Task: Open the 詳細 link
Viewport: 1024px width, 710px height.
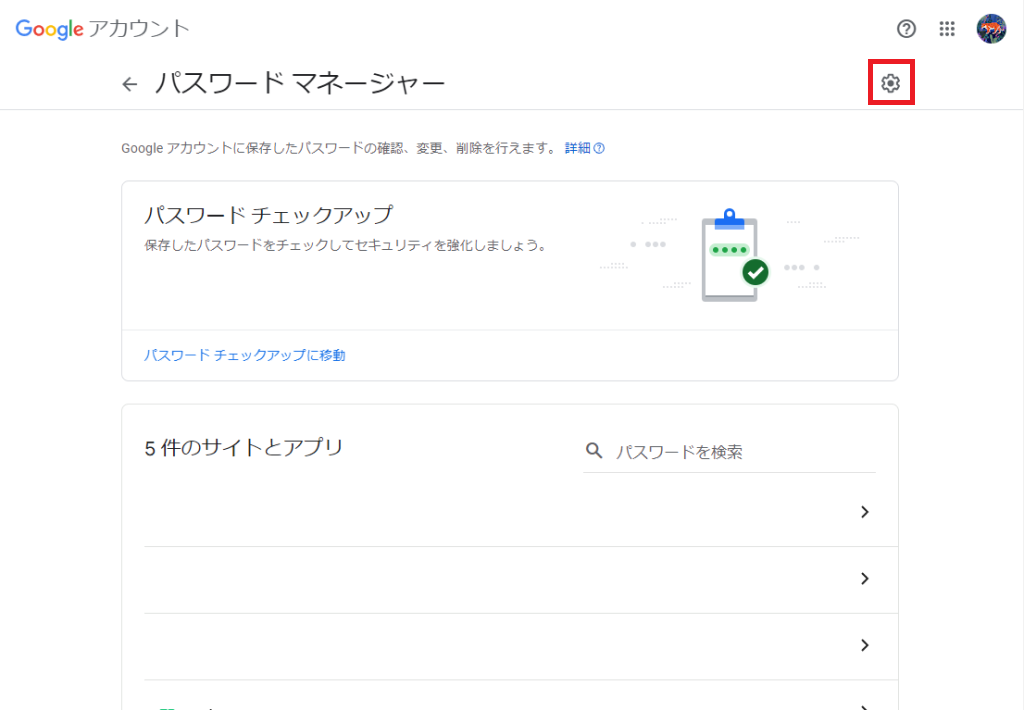Action: [577, 148]
